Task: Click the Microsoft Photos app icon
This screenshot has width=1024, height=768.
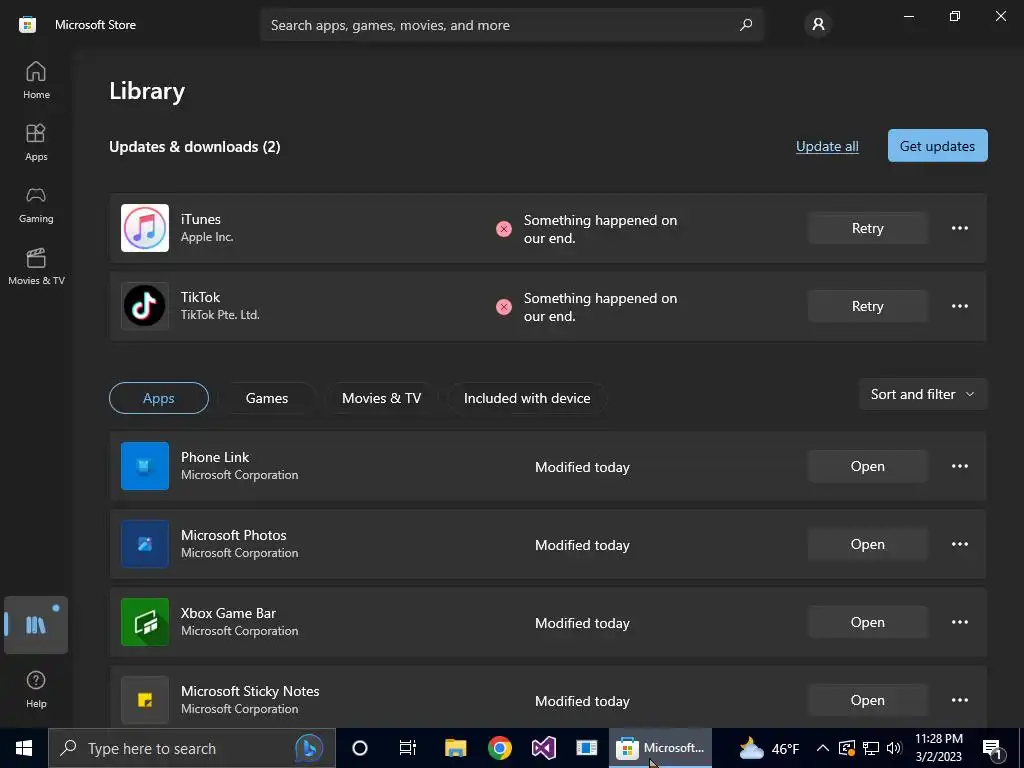Action: click(145, 544)
